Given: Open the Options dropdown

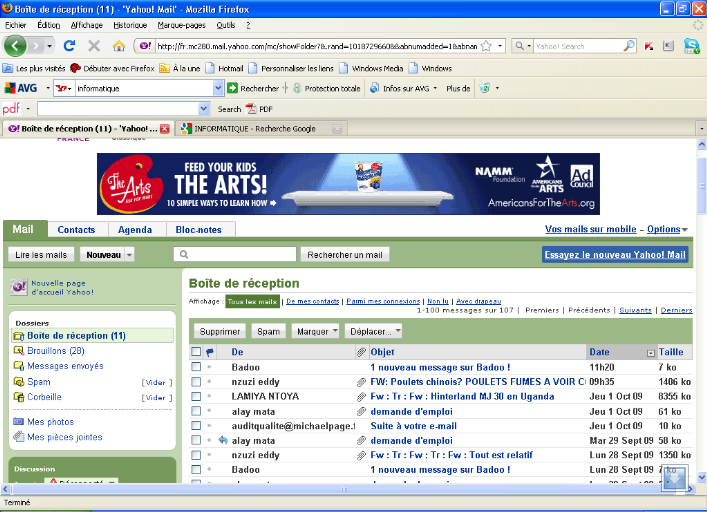Looking at the screenshot, I should (x=667, y=229).
